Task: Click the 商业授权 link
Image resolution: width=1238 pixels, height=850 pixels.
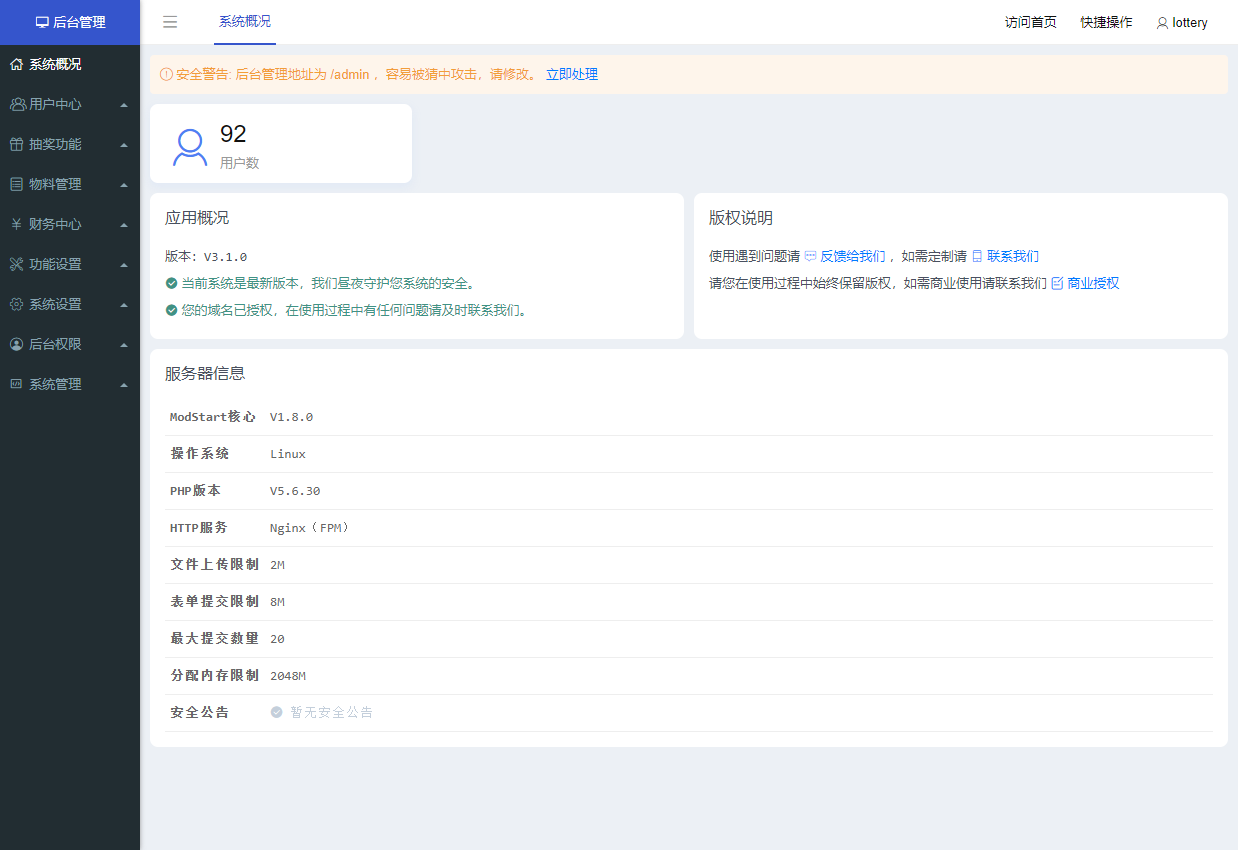Action: point(1093,283)
